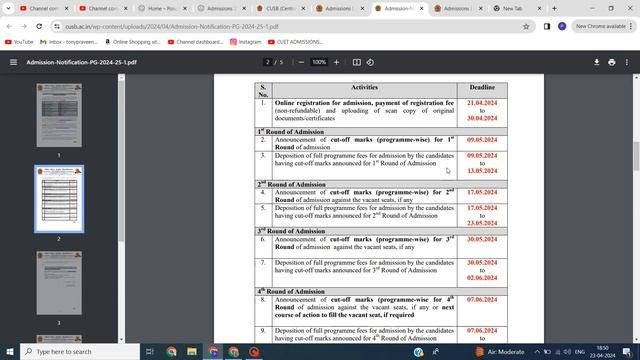Open Channel dashboard bookmark

[195, 42]
